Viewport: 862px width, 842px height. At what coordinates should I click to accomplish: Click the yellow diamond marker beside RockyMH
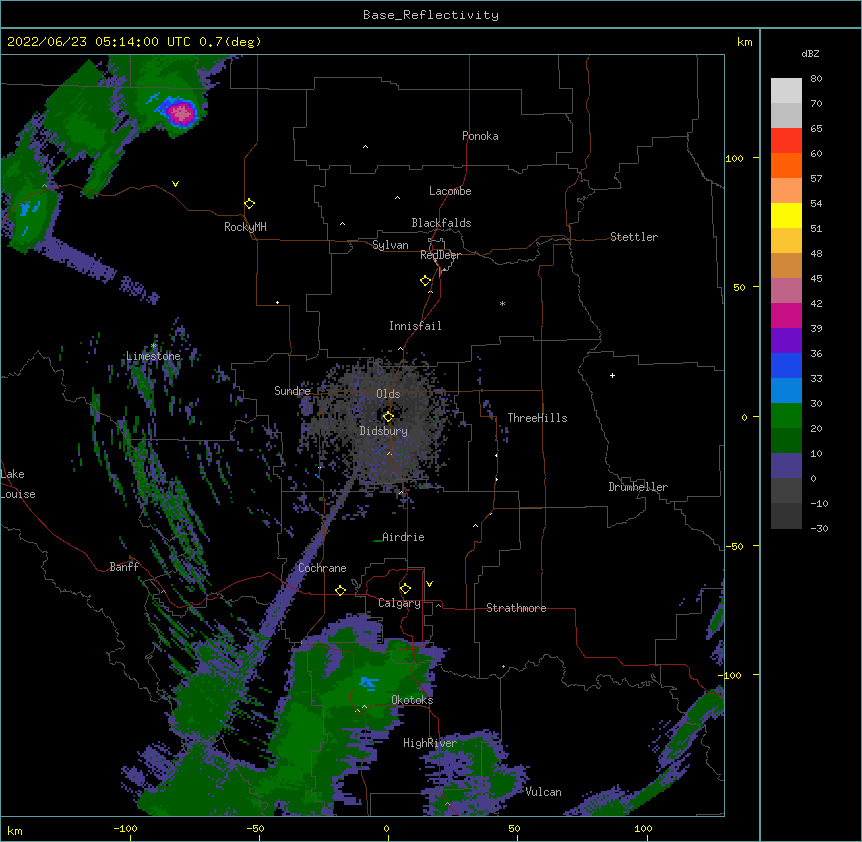coord(250,204)
